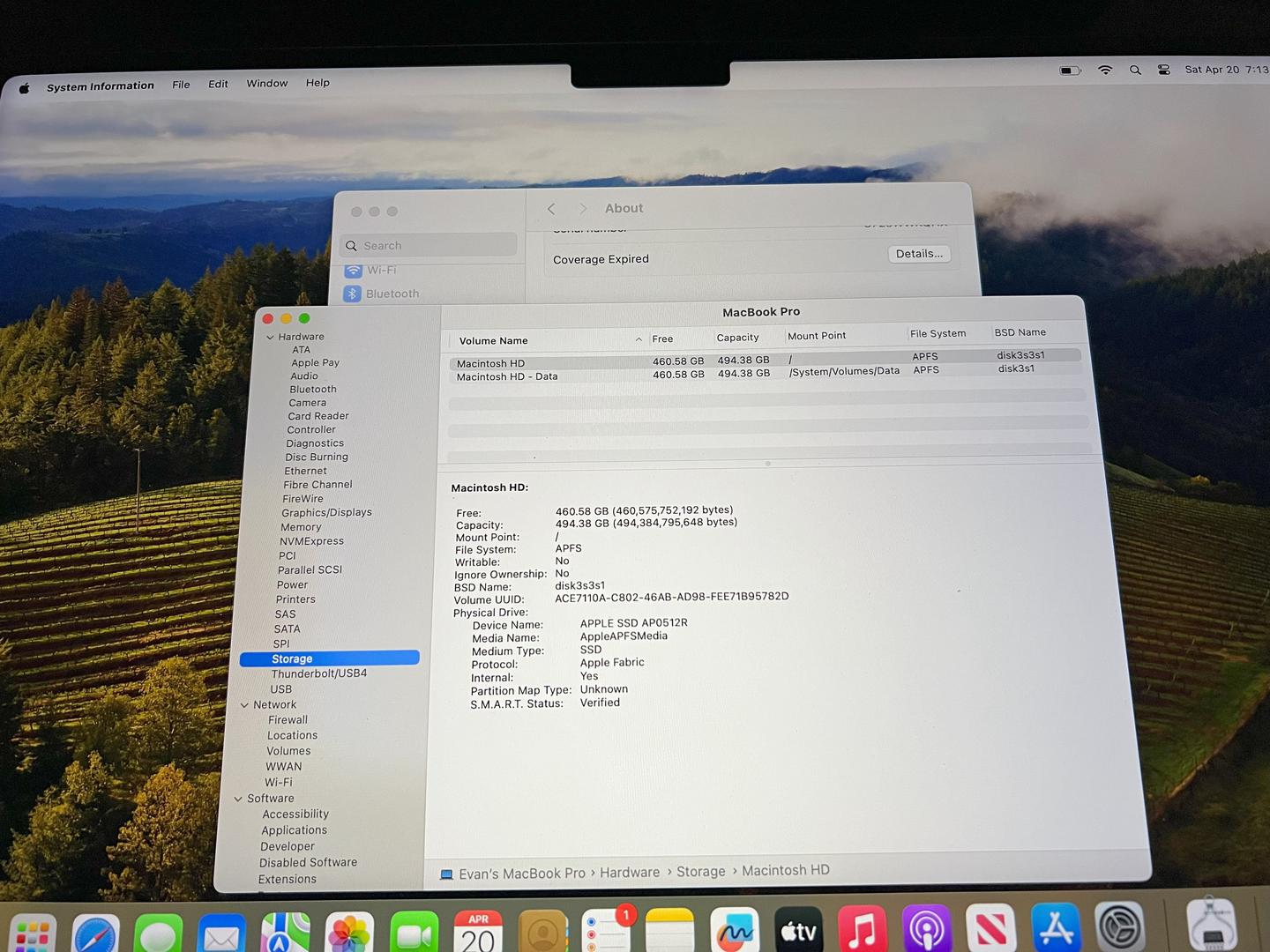Click the Settings Search field

429,245
